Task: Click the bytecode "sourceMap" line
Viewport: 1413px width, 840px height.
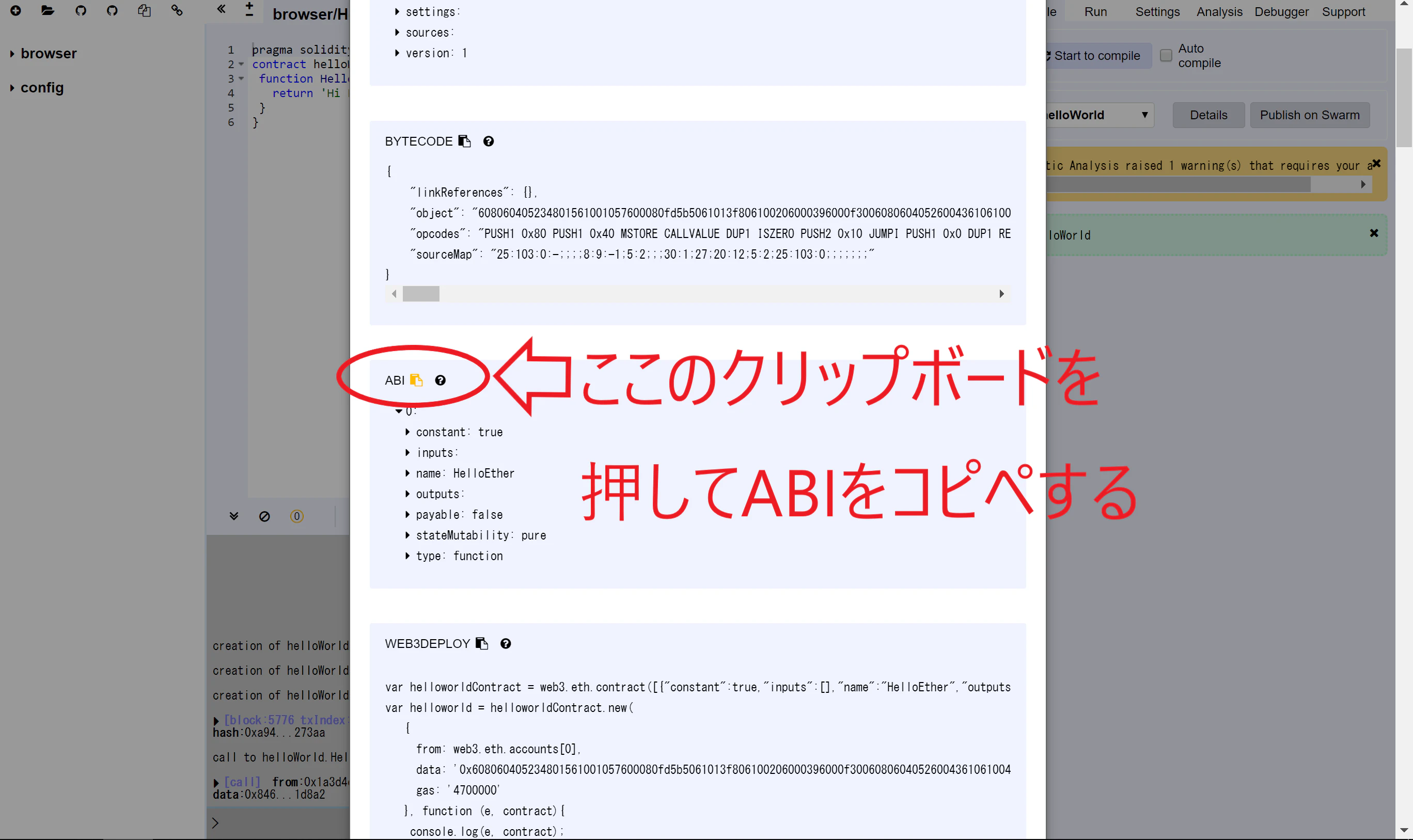Action: click(642, 254)
